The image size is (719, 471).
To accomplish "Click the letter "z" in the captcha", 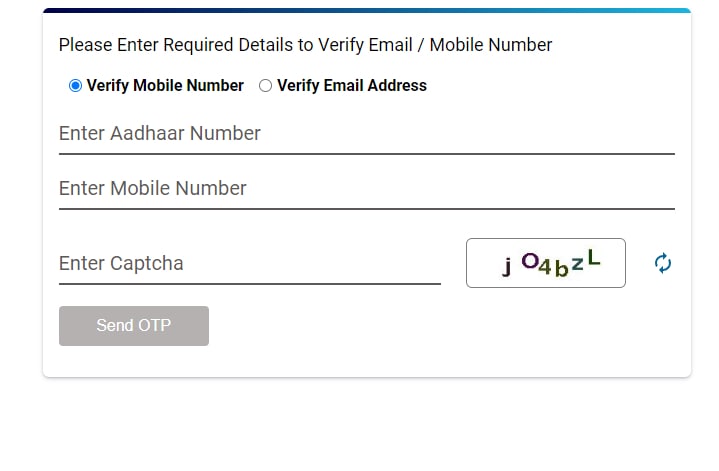I will pos(577,263).
